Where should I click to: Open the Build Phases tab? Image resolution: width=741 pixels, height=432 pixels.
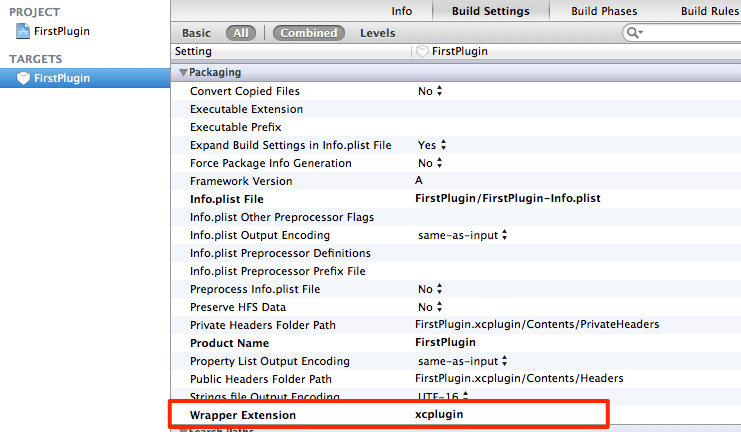coord(604,11)
